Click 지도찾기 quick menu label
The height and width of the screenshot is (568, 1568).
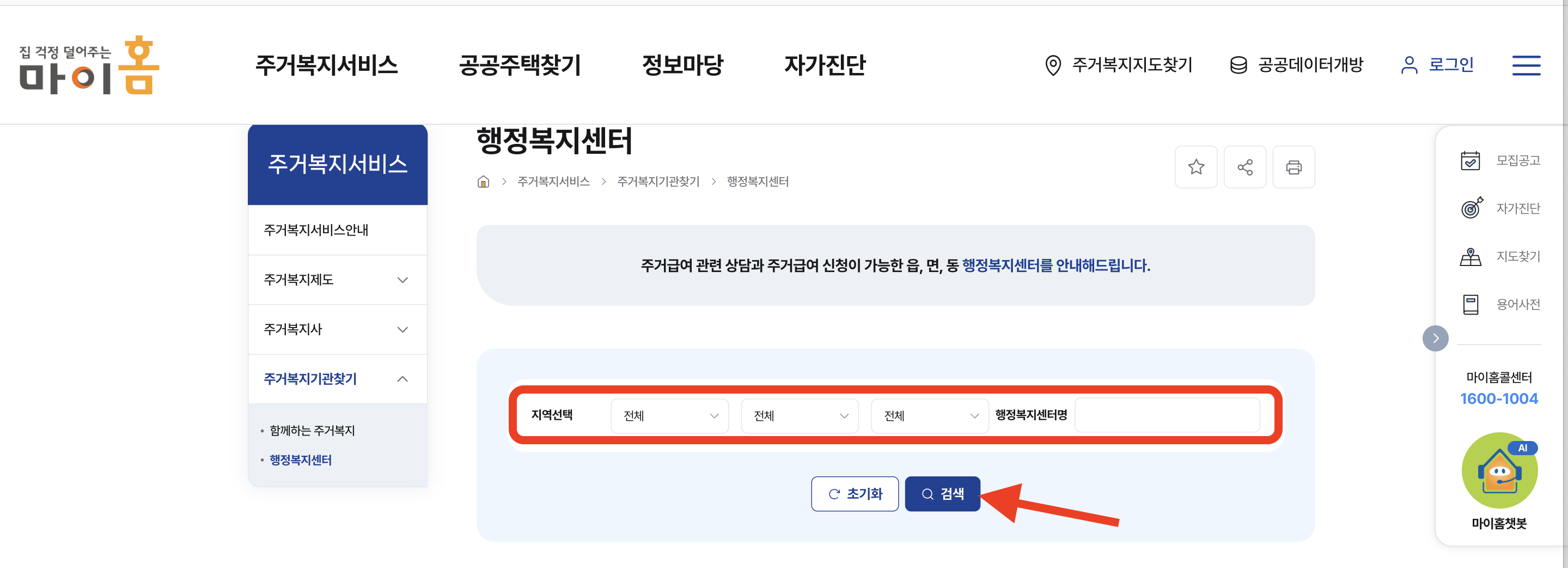click(x=1517, y=257)
